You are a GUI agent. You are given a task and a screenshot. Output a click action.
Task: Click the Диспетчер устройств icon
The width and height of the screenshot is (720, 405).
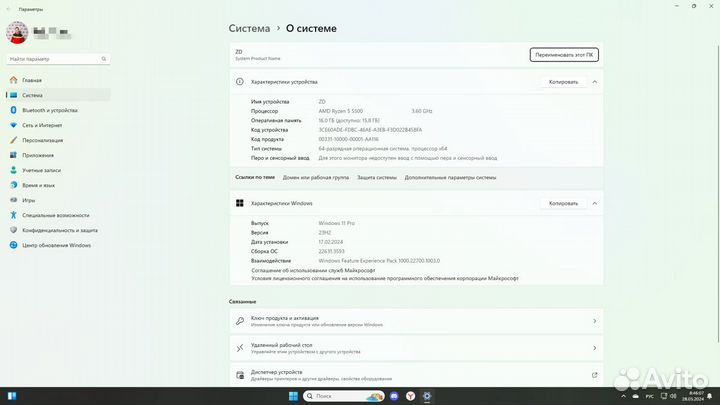[x=240, y=375]
